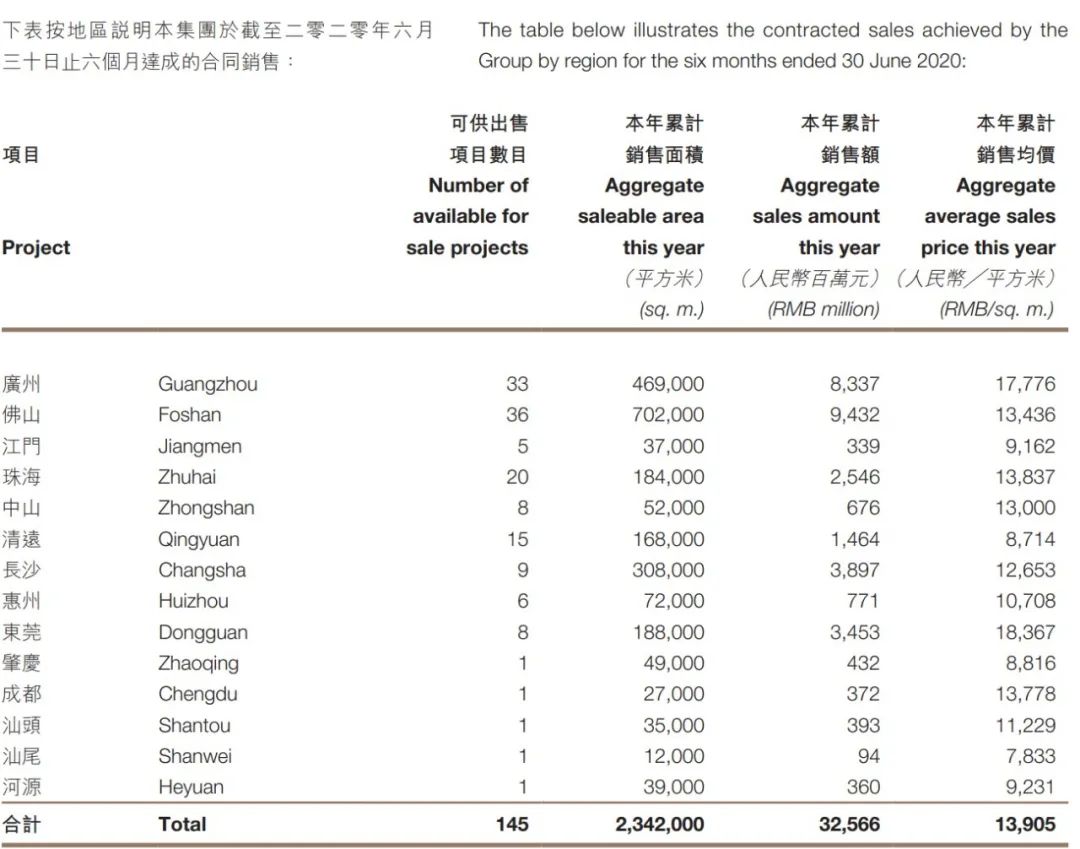This screenshot has height=849, width=1080.
Task: Click Foshan sales amount 9,432
Action: pos(854,415)
